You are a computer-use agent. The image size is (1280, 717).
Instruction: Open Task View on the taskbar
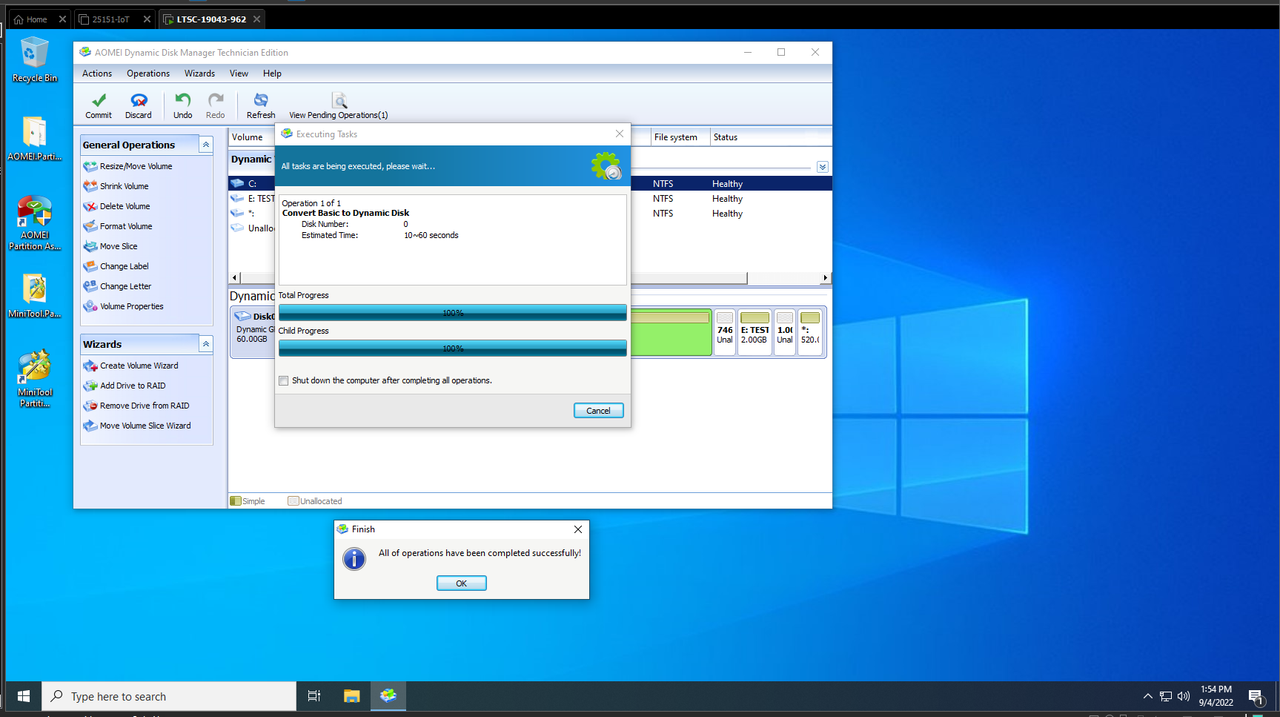click(313, 696)
